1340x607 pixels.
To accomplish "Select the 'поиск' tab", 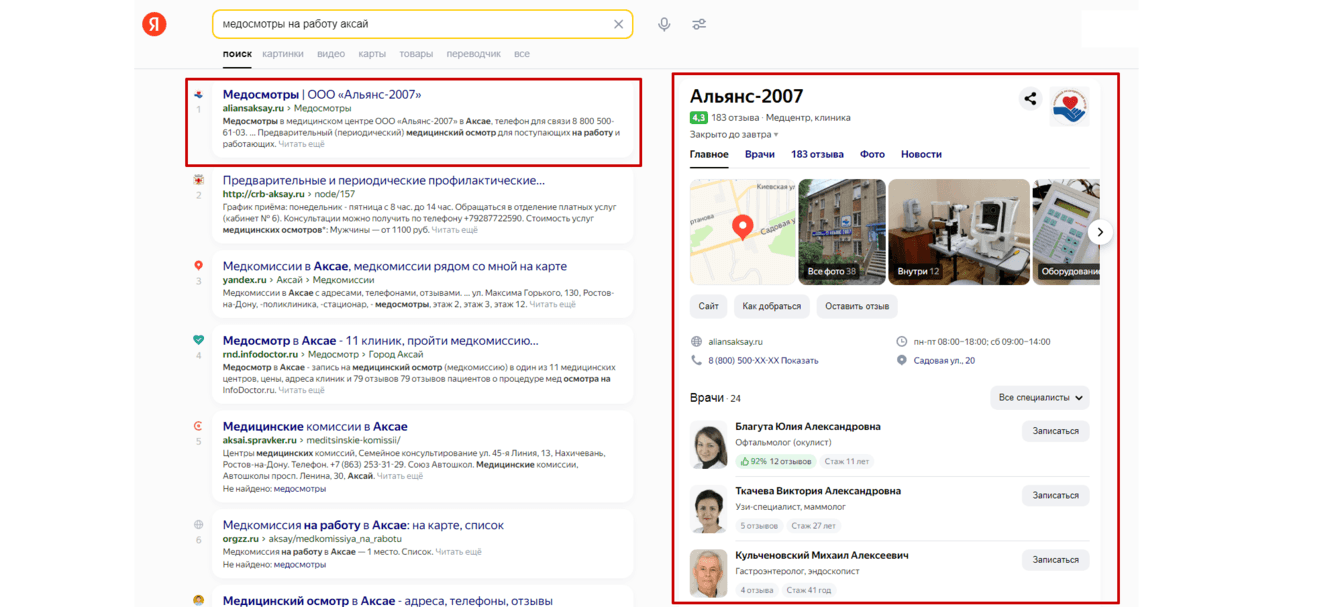I will pos(237,54).
